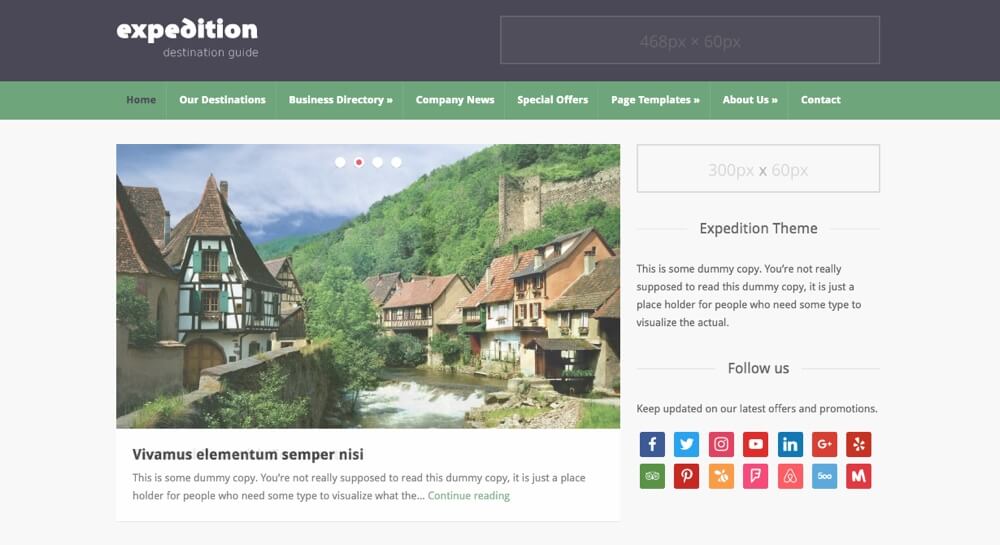Click the Pinterest icon

pos(686,476)
